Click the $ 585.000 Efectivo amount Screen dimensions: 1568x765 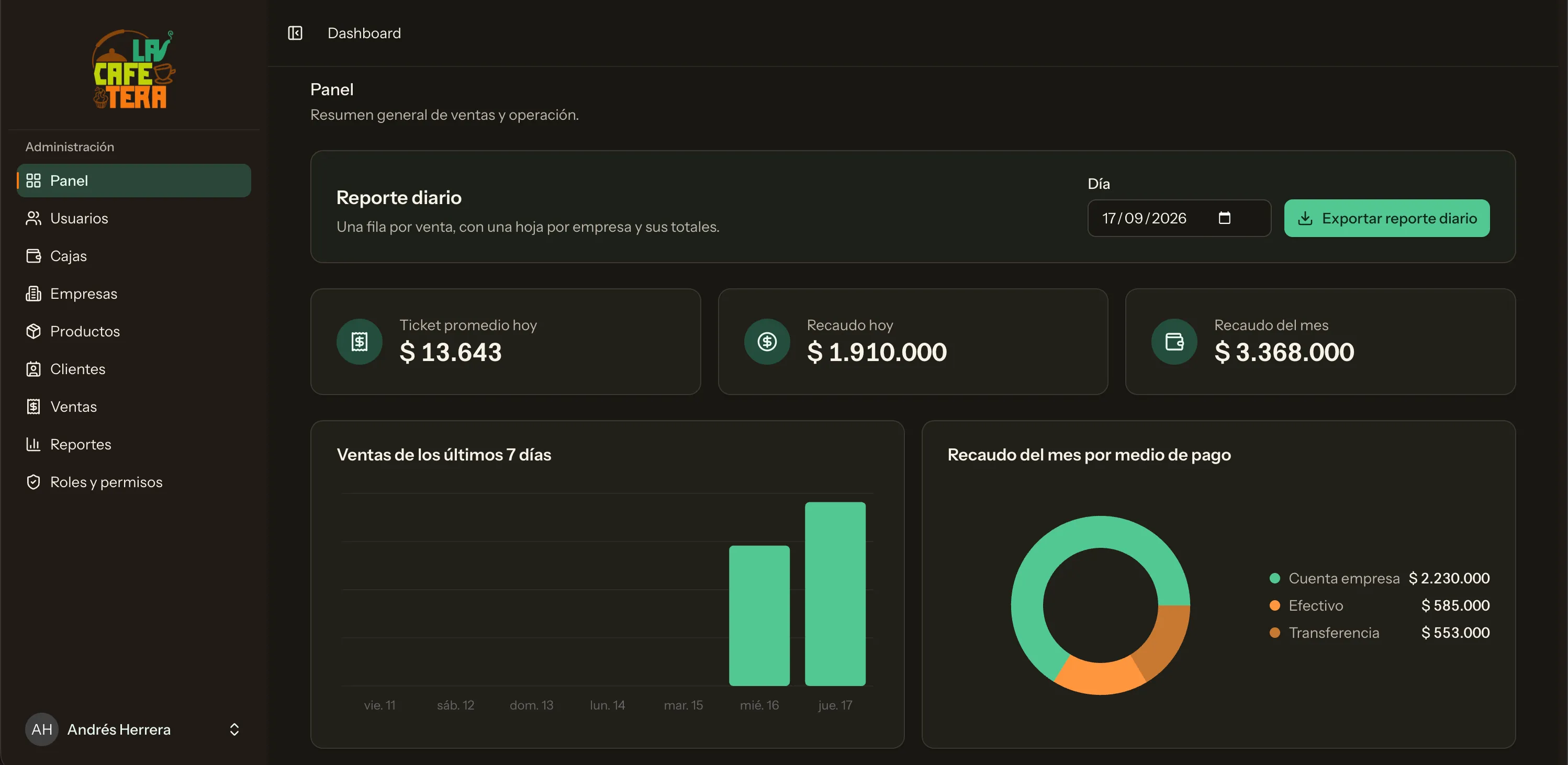1455,605
